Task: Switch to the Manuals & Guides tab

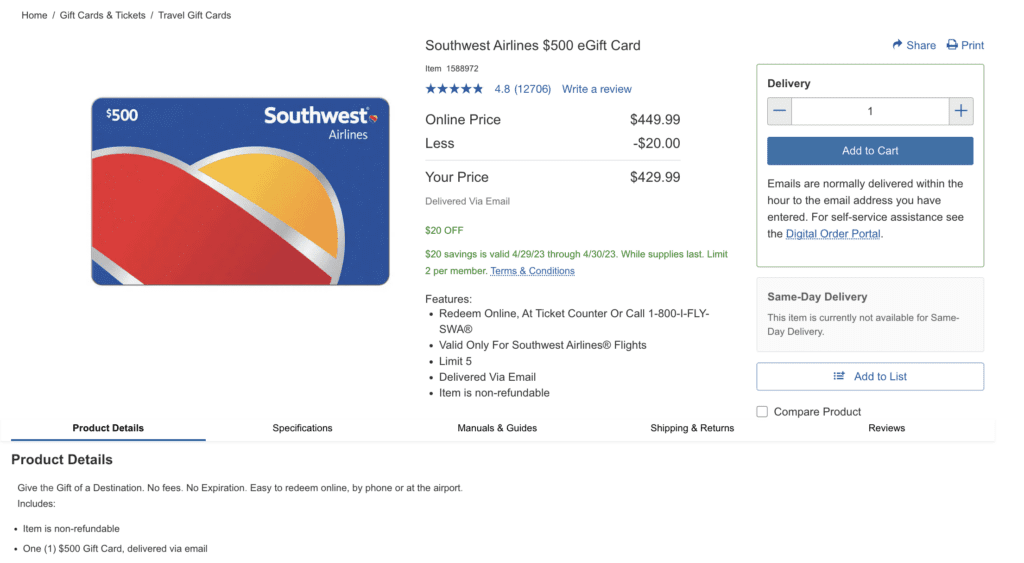Action: click(x=497, y=428)
